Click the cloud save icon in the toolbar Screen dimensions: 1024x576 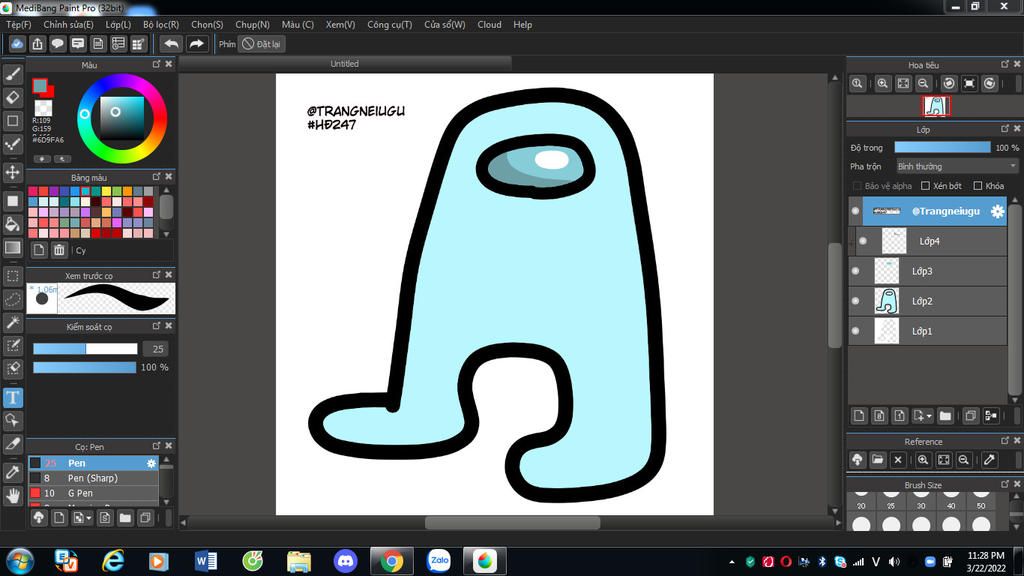(x=17, y=44)
